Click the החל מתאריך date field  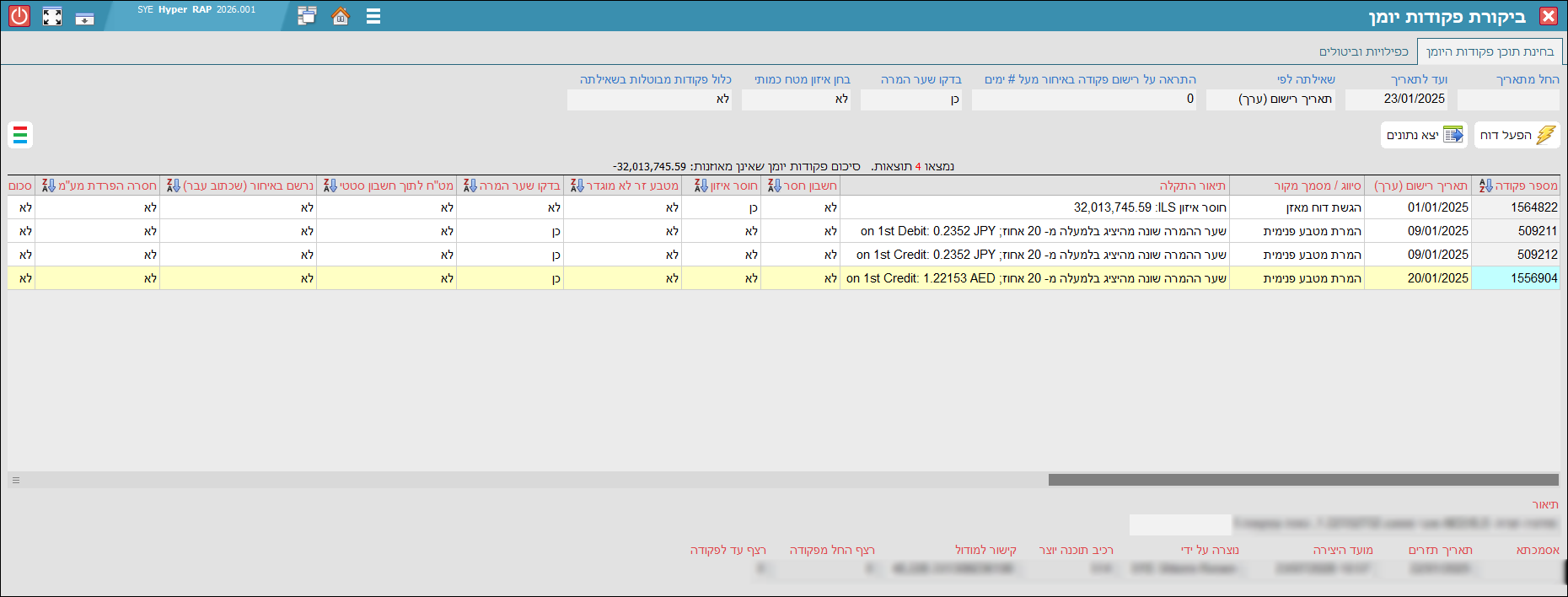point(1508,99)
